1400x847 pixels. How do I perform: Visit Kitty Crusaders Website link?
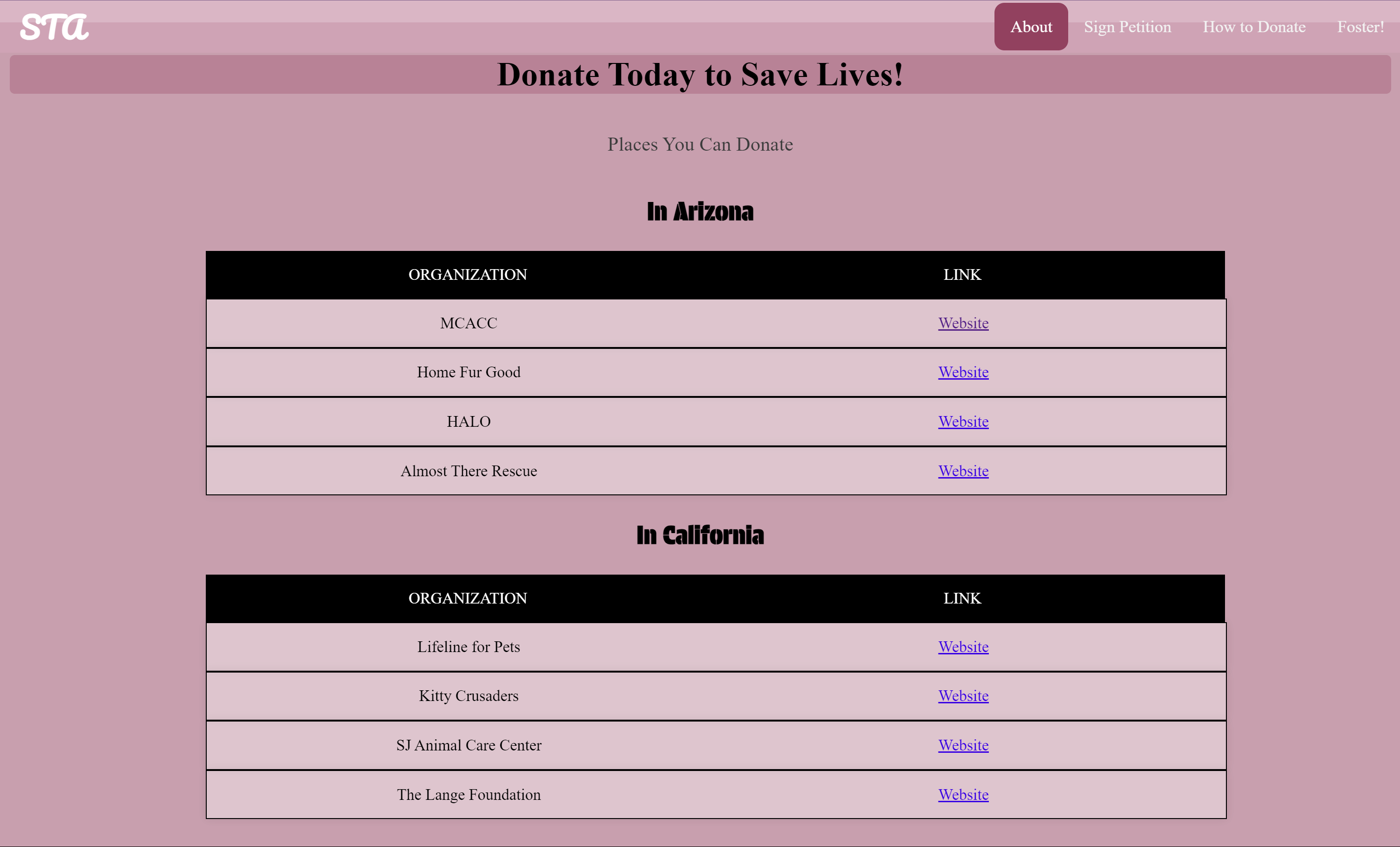(963, 695)
